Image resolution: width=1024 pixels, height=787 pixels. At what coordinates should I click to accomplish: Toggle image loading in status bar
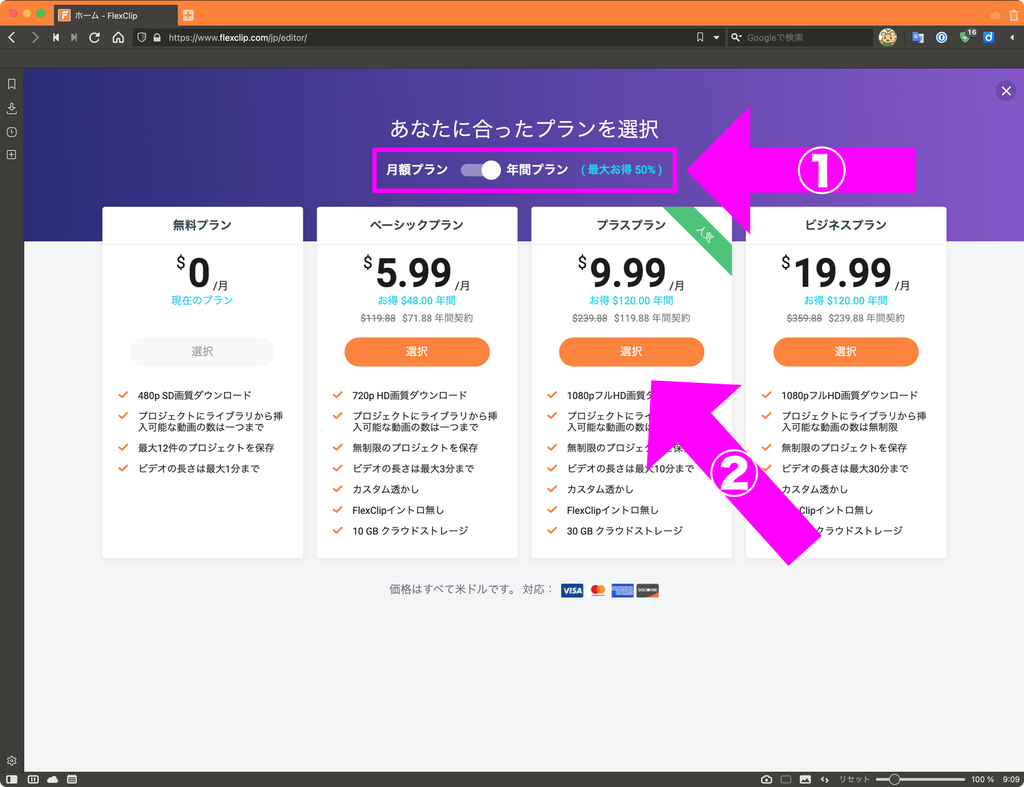pos(806,779)
